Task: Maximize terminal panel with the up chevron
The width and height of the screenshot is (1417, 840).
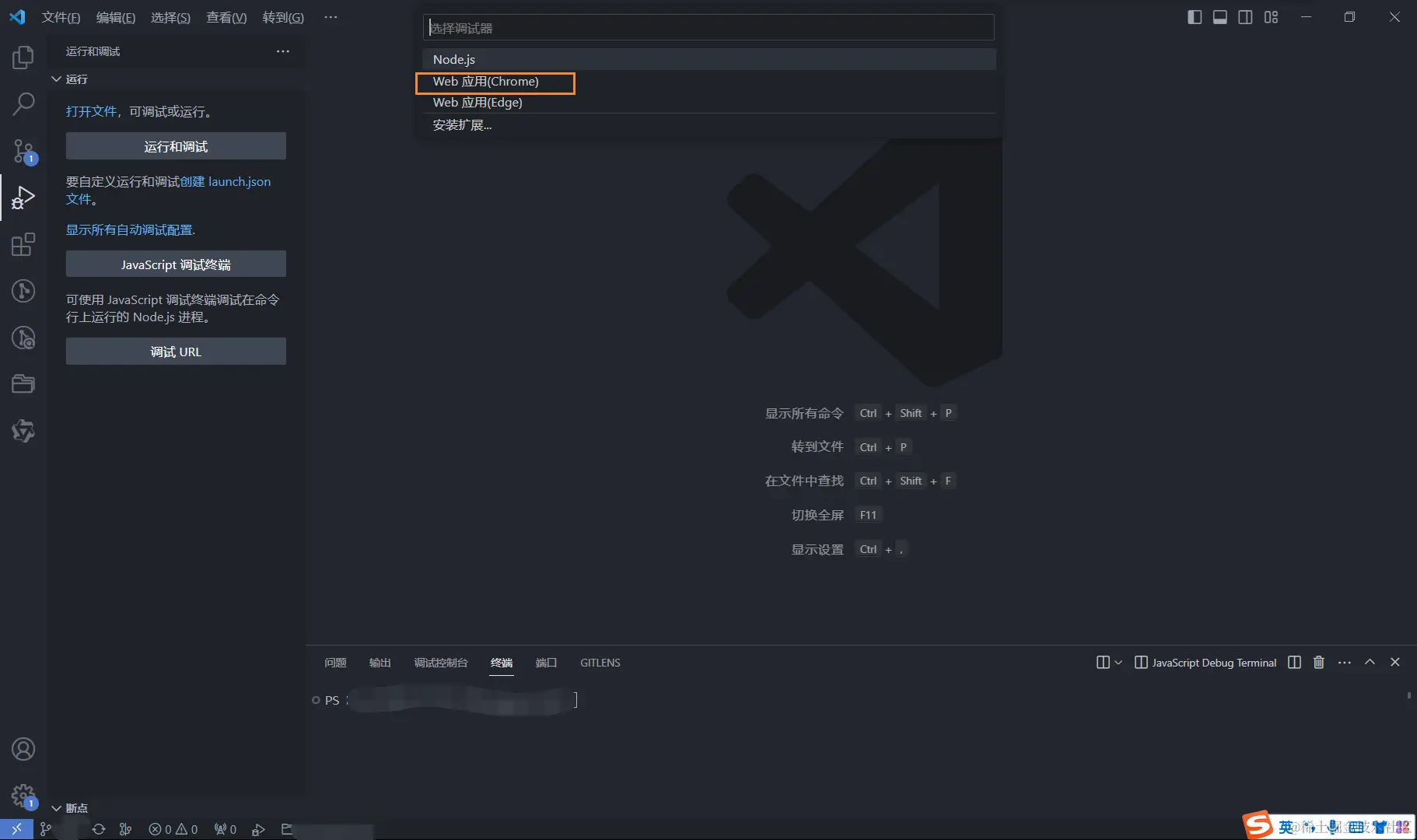Action: 1370,662
